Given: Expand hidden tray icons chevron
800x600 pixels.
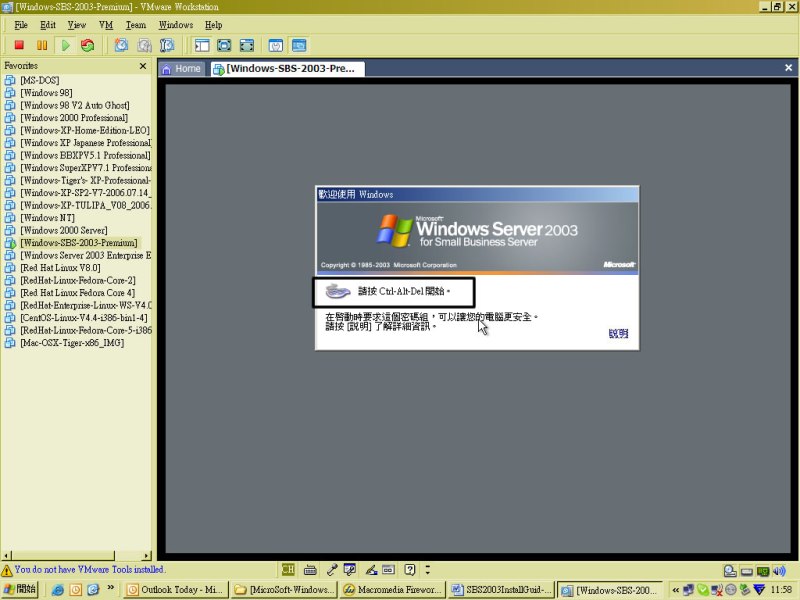Looking at the screenshot, I should tap(676, 590).
